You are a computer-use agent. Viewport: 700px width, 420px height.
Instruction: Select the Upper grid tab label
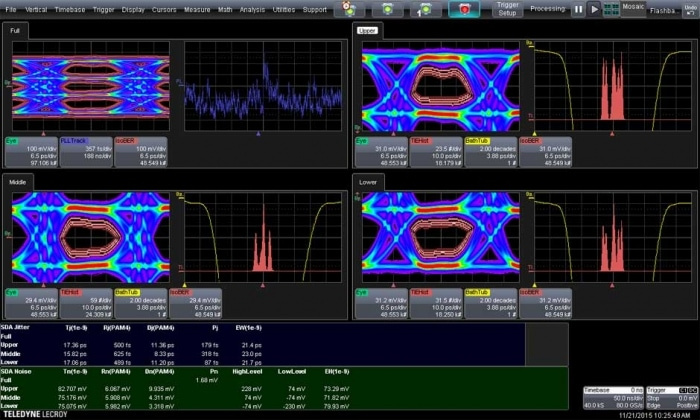coord(367,31)
